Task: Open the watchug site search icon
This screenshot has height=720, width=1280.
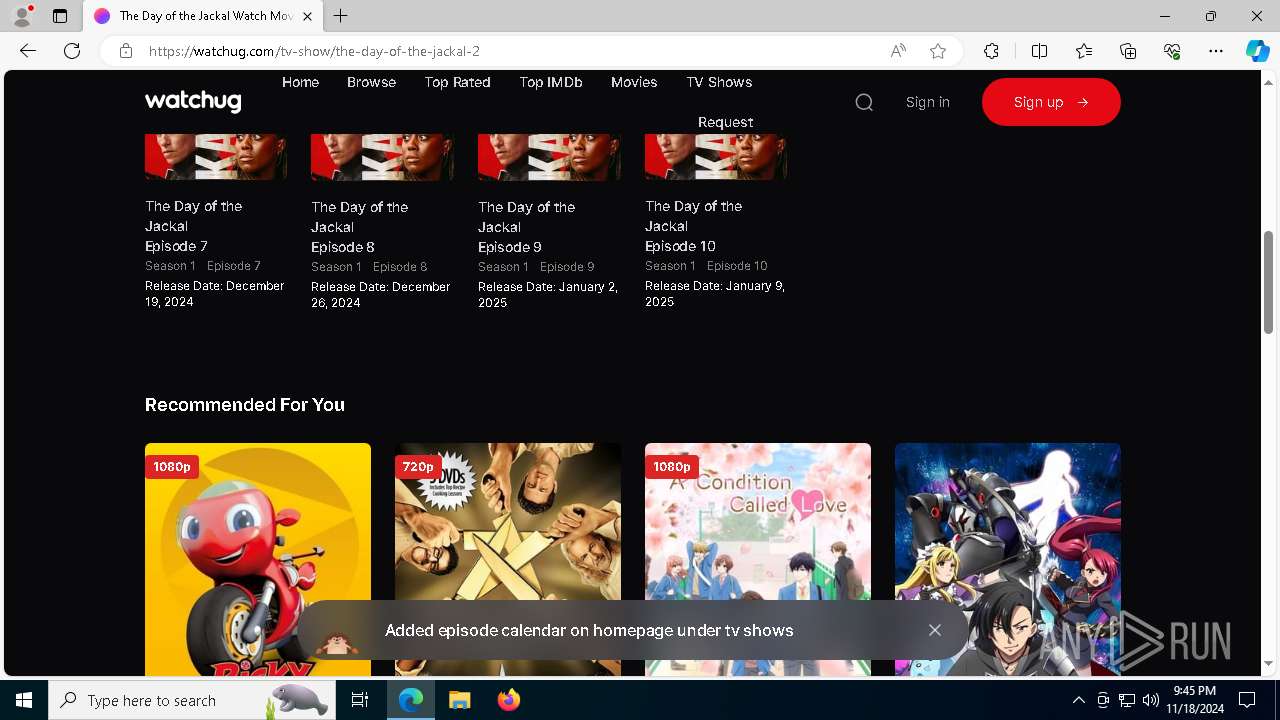Action: tap(864, 102)
